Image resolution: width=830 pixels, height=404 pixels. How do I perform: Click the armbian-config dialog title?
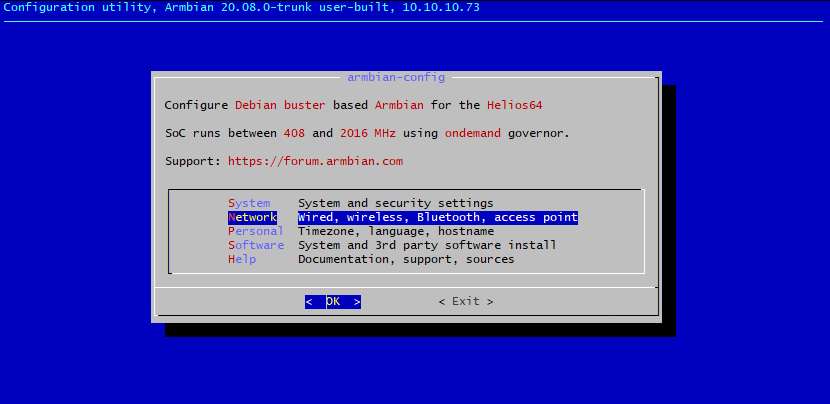click(x=396, y=77)
